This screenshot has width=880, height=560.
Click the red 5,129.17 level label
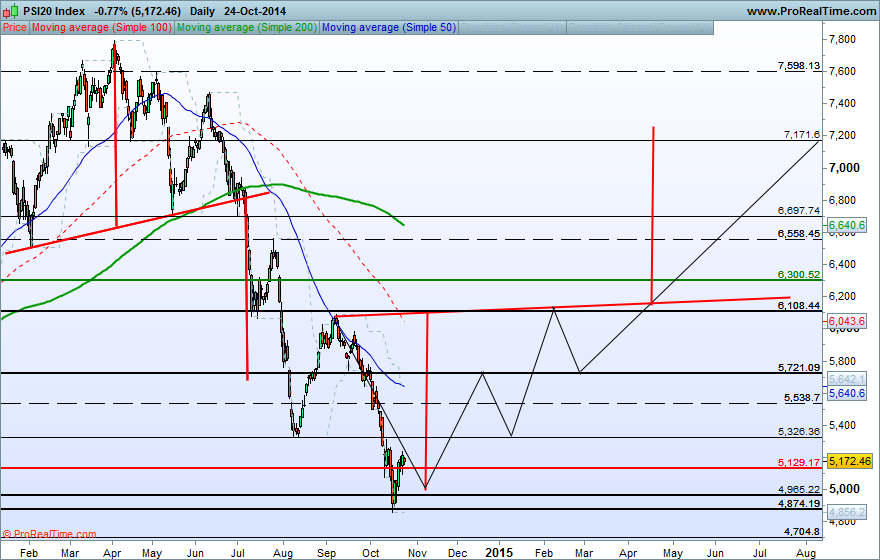pos(799,462)
